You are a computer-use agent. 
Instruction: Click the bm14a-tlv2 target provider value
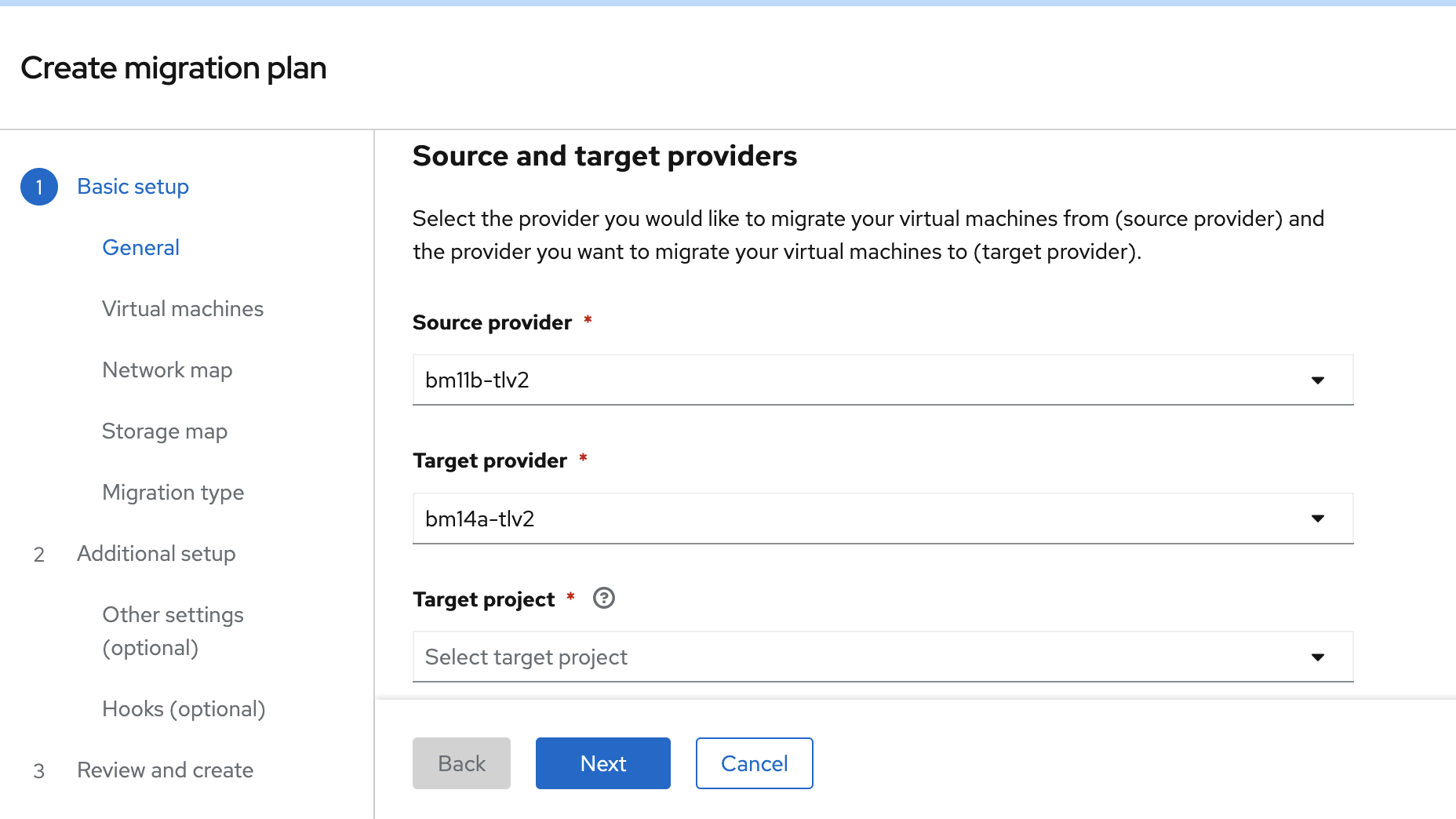tap(479, 519)
